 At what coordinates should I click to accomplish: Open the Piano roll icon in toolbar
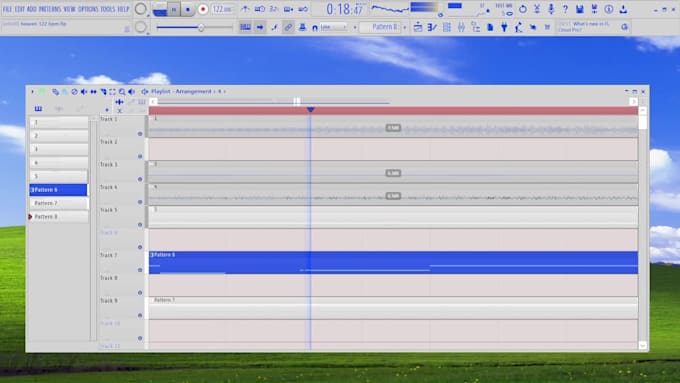[432, 27]
